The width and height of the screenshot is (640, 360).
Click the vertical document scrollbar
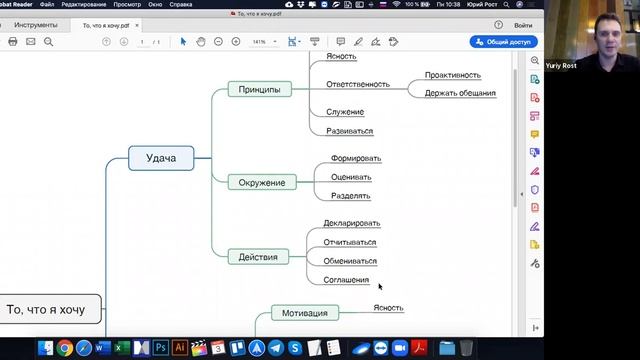pos(515,138)
